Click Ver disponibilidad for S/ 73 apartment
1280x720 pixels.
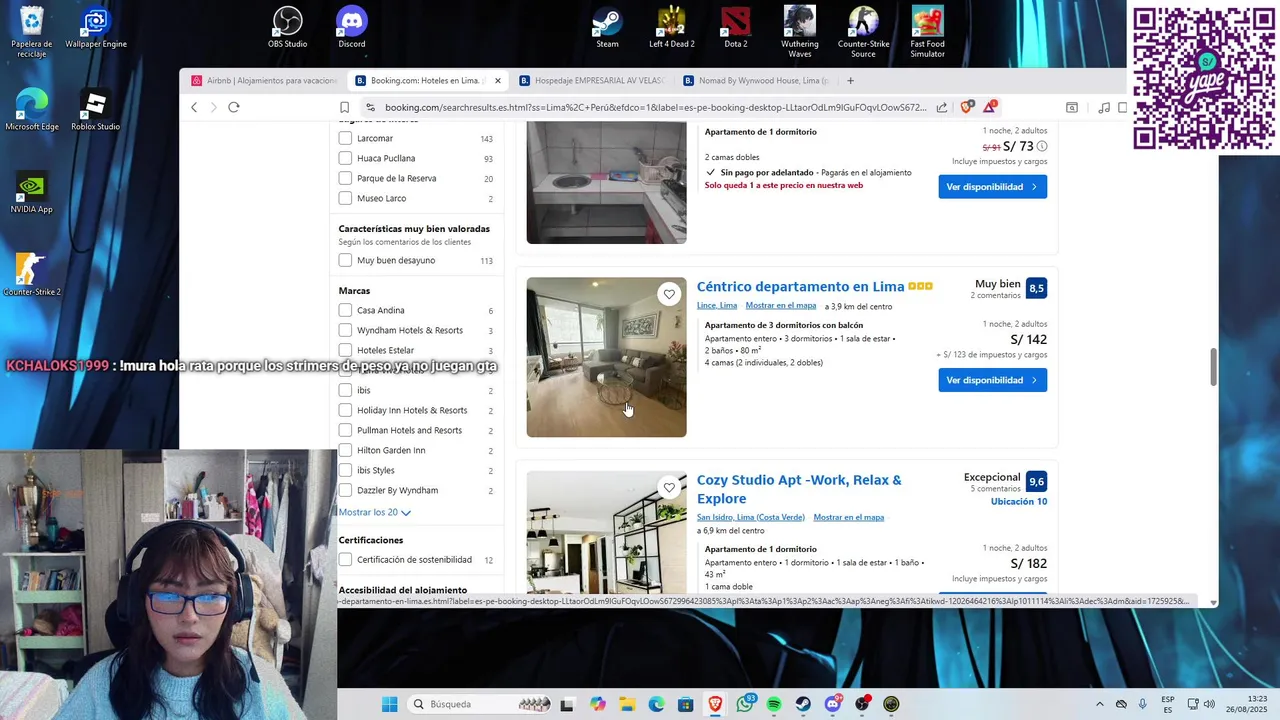point(992,187)
